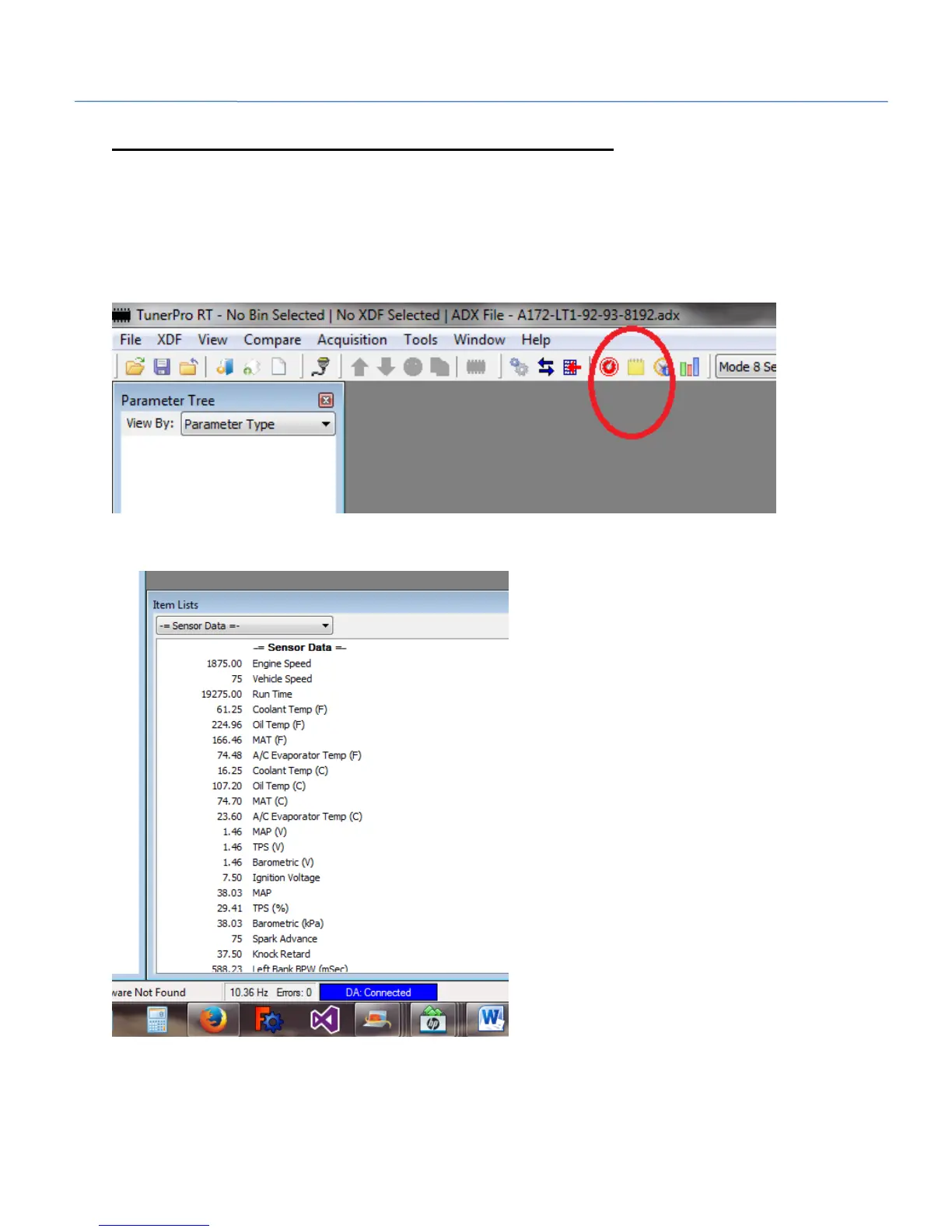The image size is (952, 1232).
Task: Open the XDF menu
Action: tap(170, 340)
